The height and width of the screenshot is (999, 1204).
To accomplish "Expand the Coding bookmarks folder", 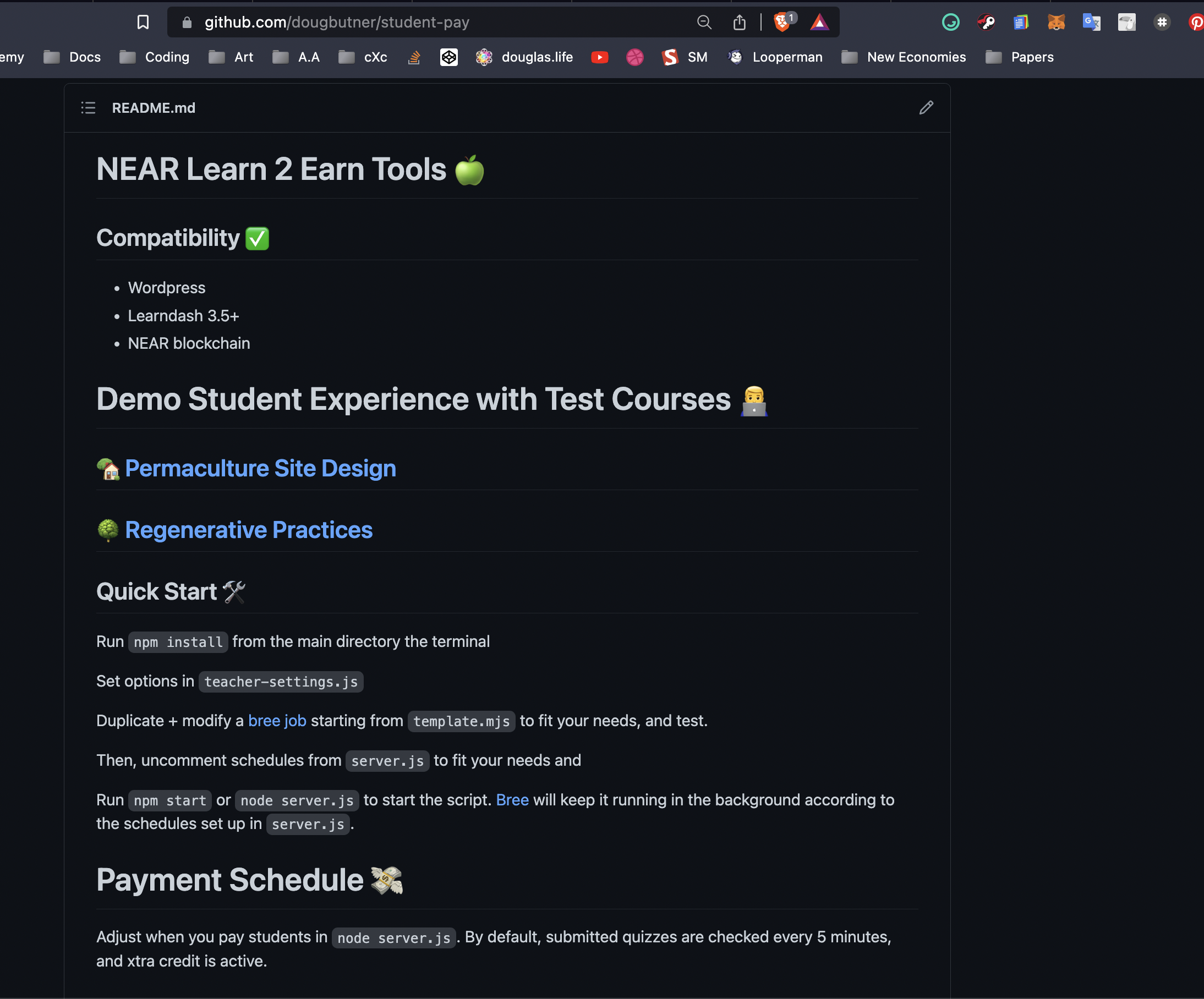I will click(x=155, y=57).
